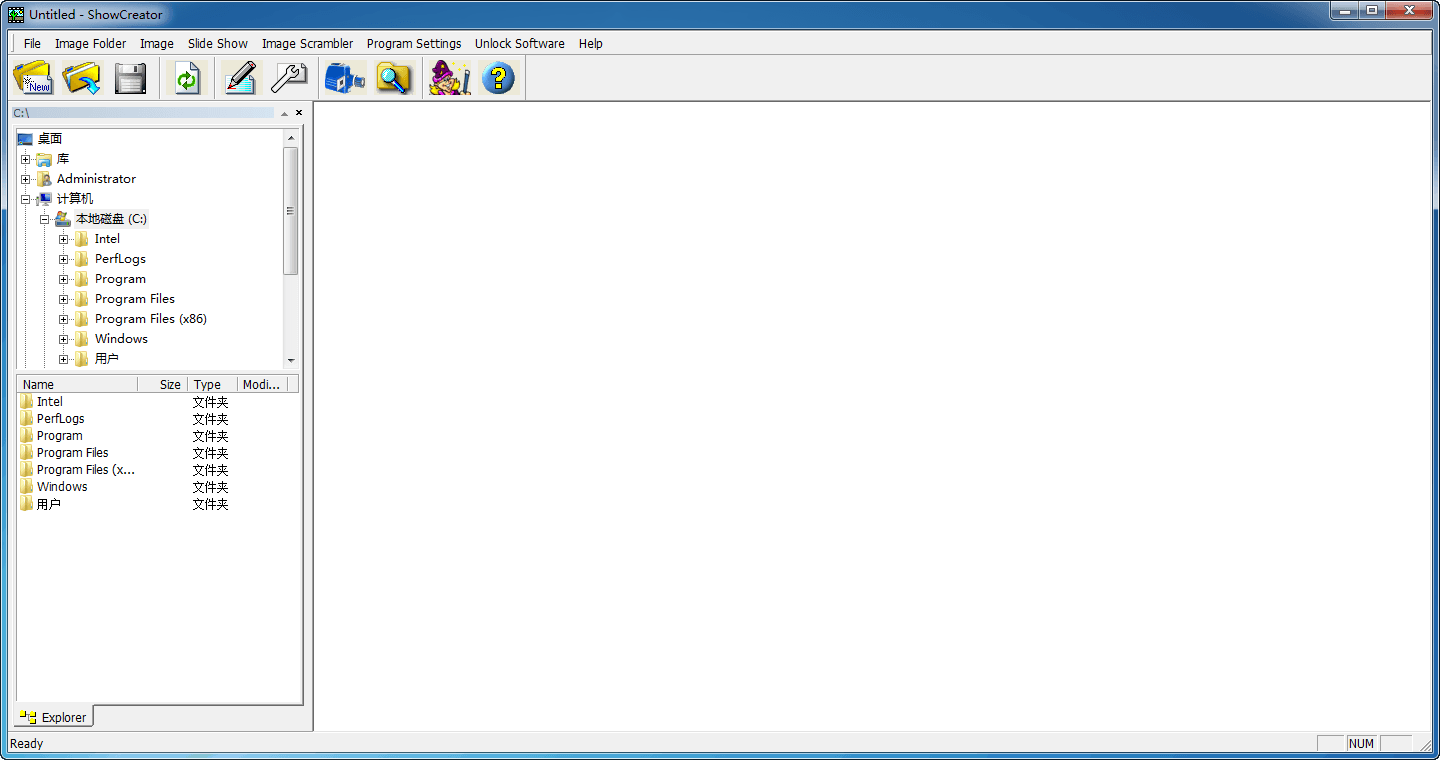This screenshot has height=760, width=1440.
Task: Click the magnifier folder search icon
Action: 394,78
